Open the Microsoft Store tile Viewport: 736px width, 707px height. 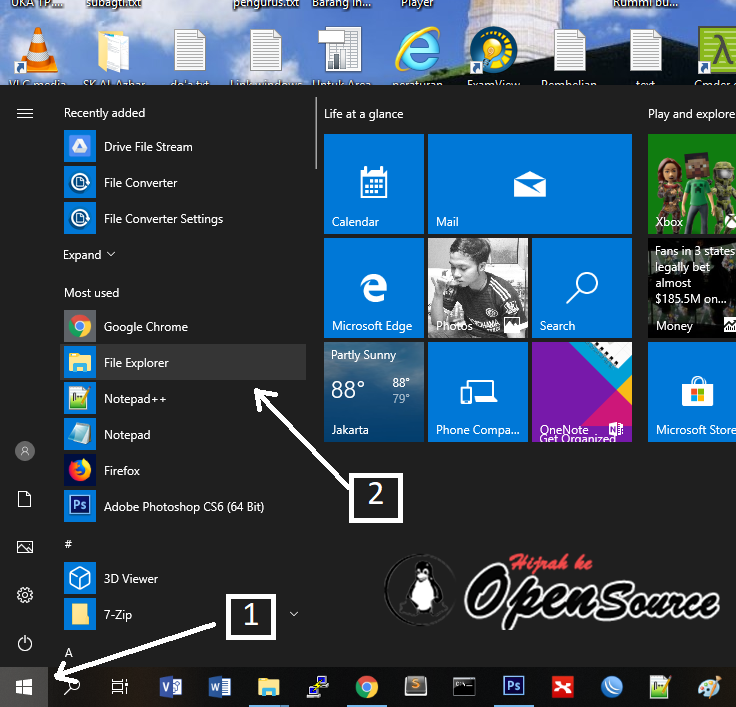(x=692, y=392)
